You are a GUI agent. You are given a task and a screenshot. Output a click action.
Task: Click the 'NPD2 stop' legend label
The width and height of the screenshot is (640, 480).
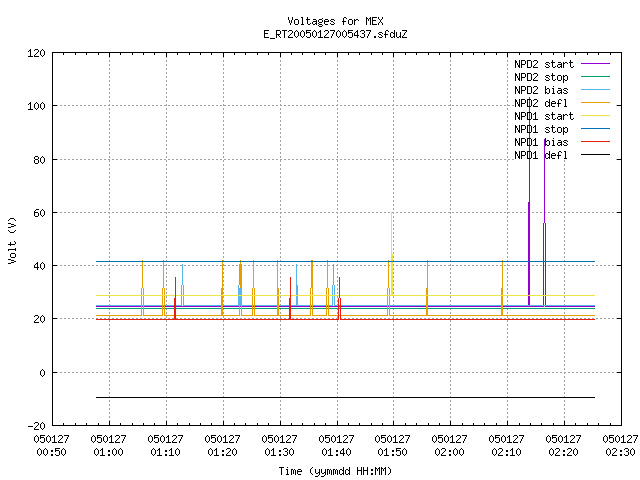coord(541,77)
